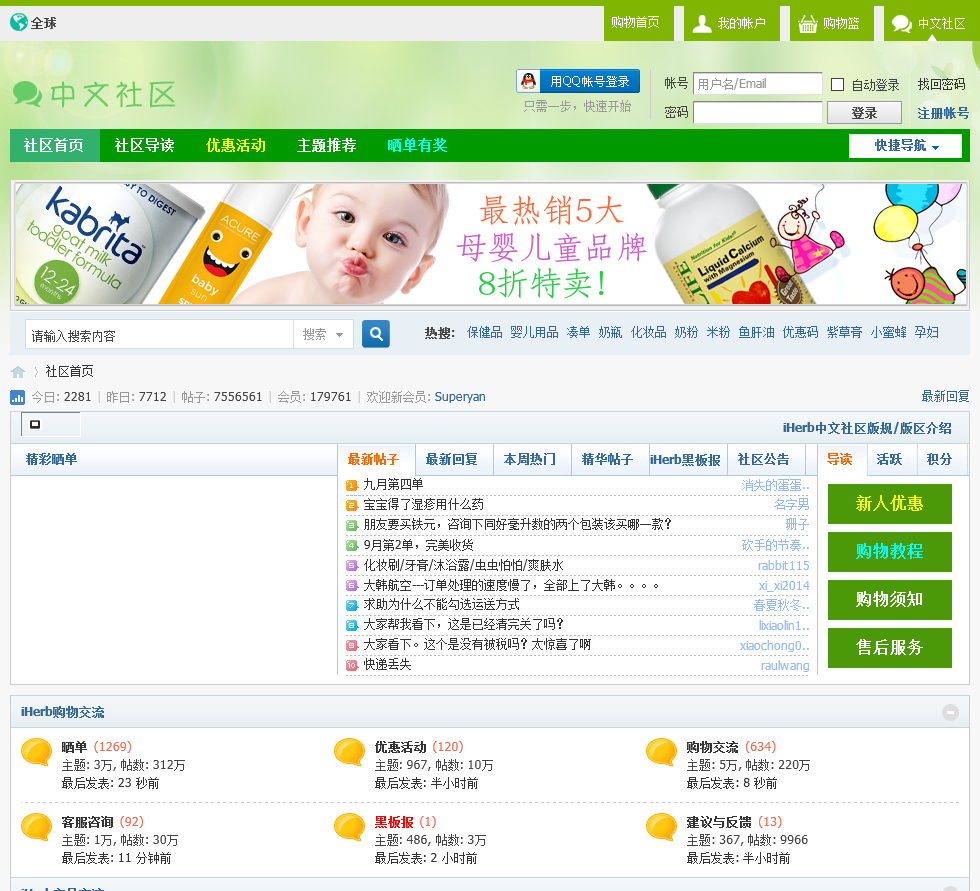Click author raulwang link
The image size is (980, 891).
coord(784,665)
